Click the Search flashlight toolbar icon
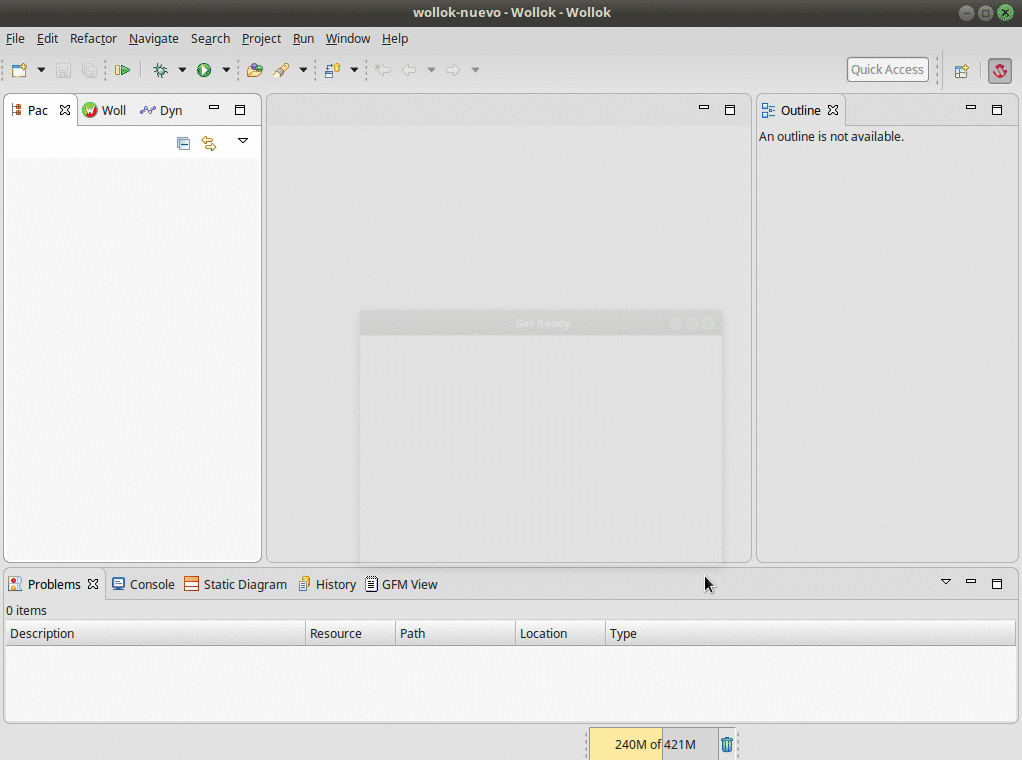This screenshot has width=1022, height=760. pos(282,70)
